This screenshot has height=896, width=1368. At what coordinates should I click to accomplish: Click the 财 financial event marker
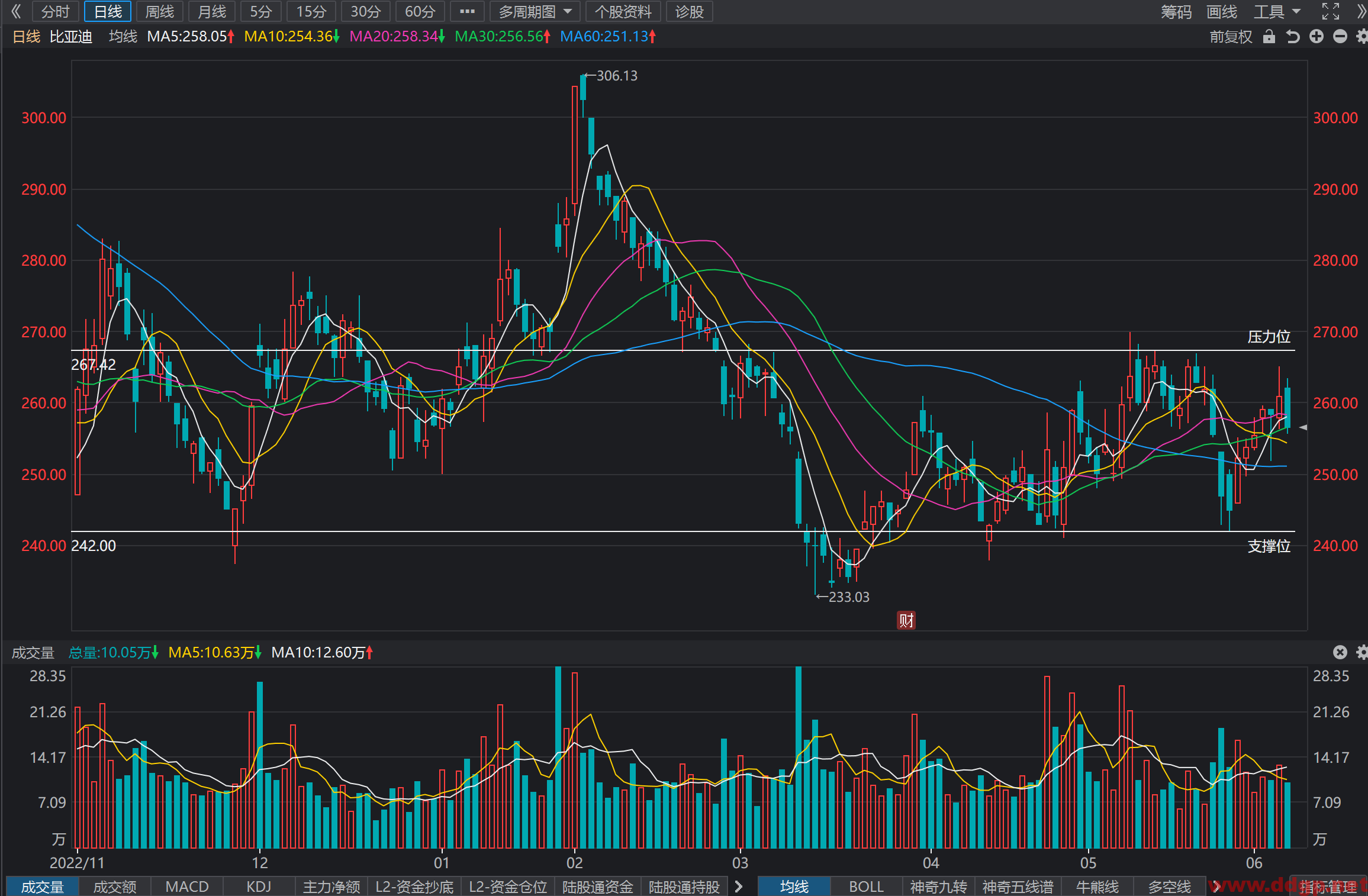click(906, 620)
